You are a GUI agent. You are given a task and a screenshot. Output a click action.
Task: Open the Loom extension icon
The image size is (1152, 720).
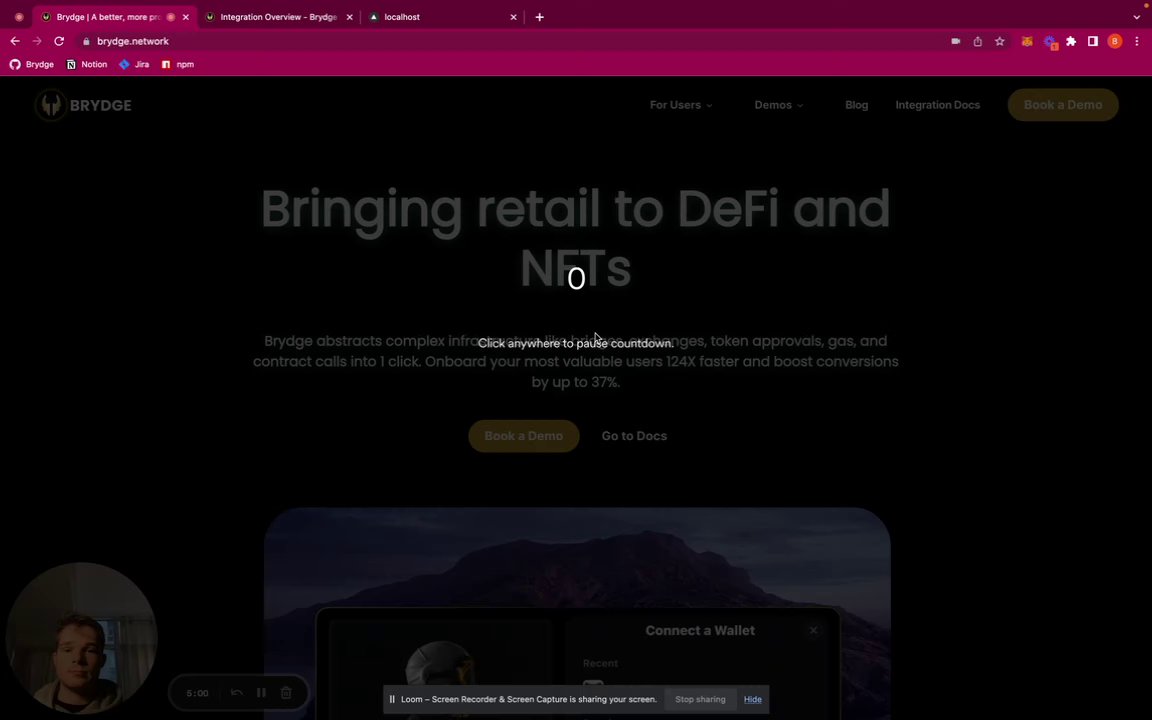pyautogui.click(x=1049, y=42)
